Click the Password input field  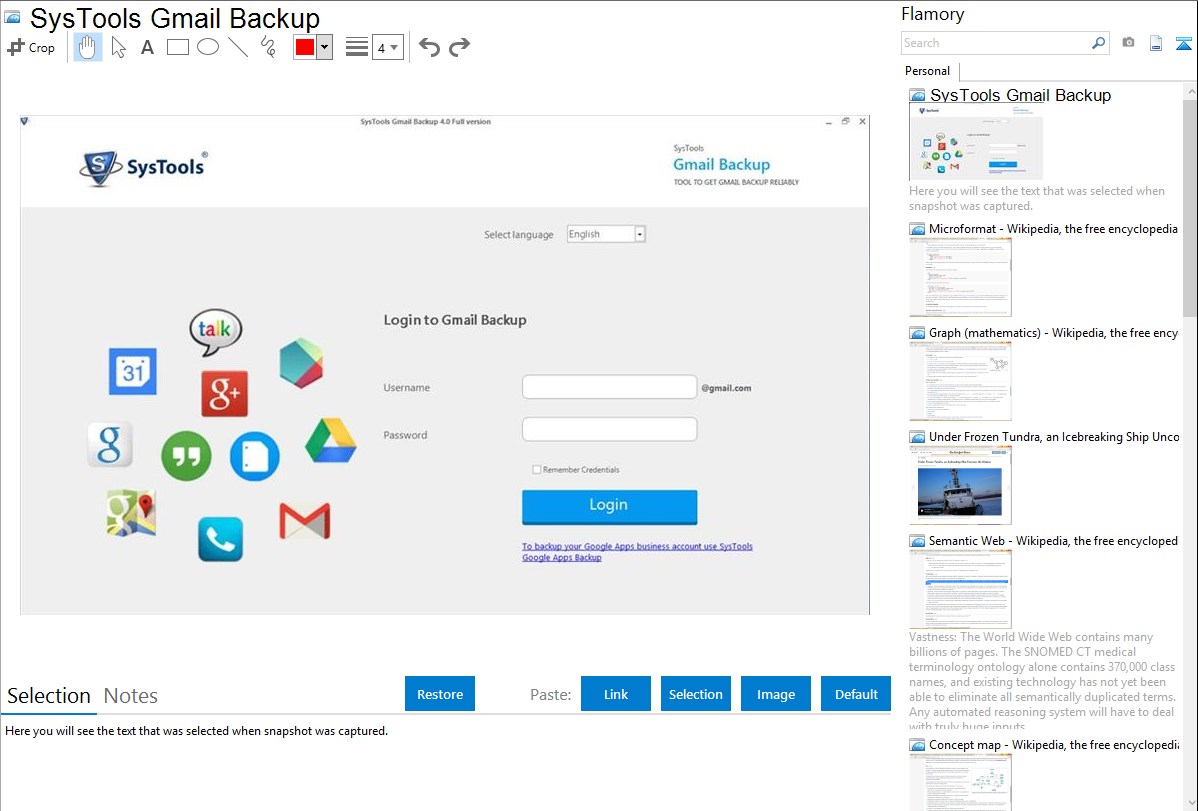609,429
